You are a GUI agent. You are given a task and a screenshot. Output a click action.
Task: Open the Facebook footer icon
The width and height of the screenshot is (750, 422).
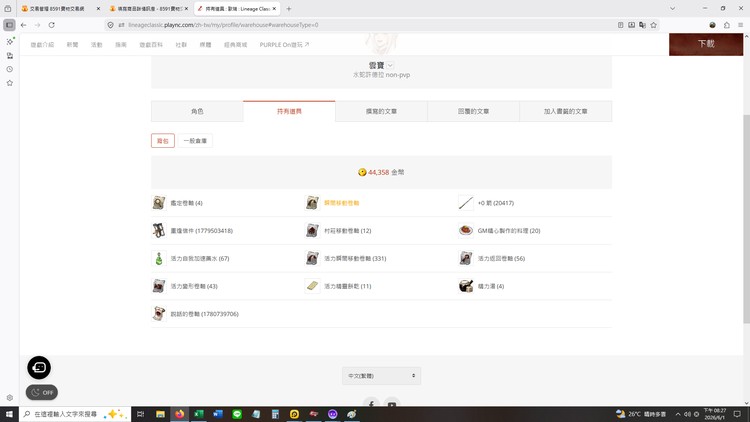click(371, 402)
